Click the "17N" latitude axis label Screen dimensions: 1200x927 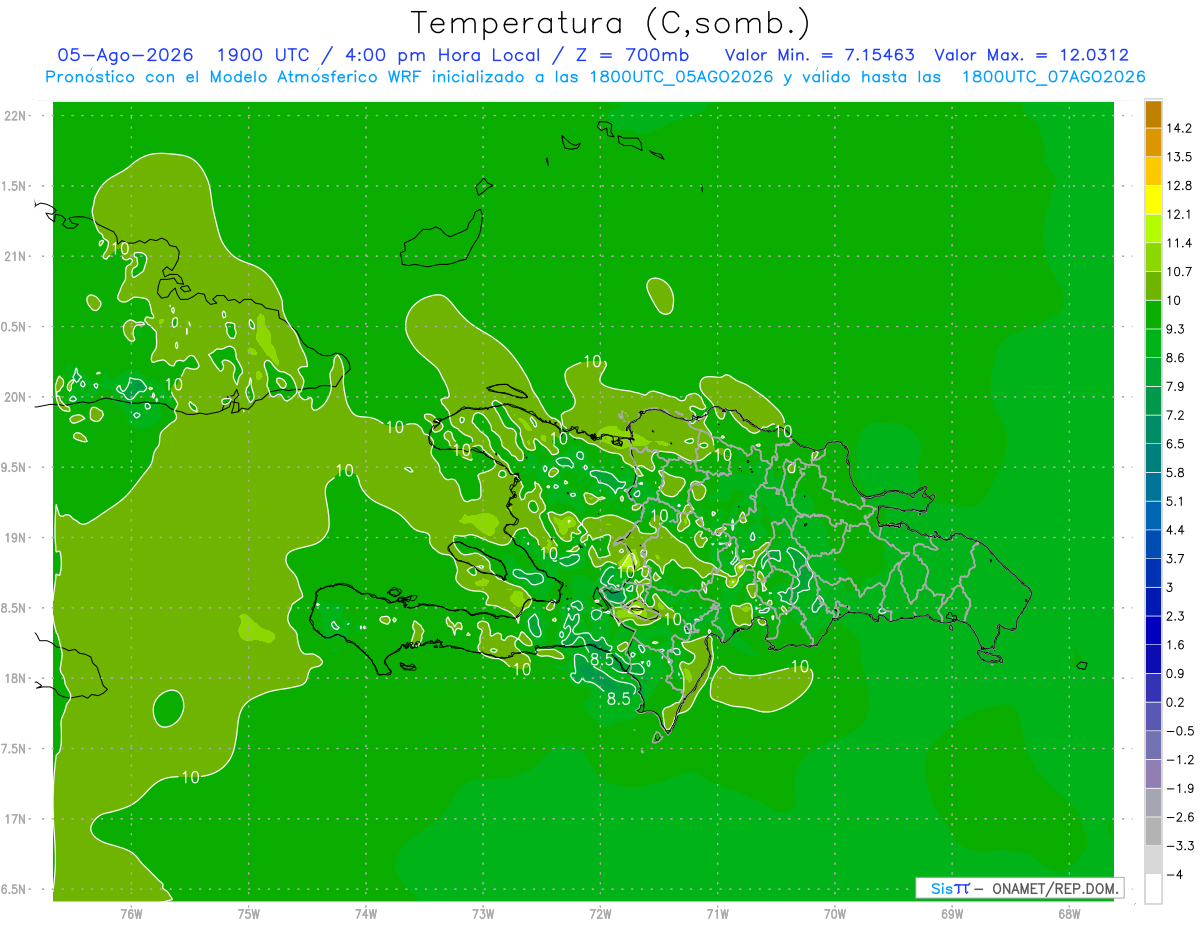tap(16, 820)
